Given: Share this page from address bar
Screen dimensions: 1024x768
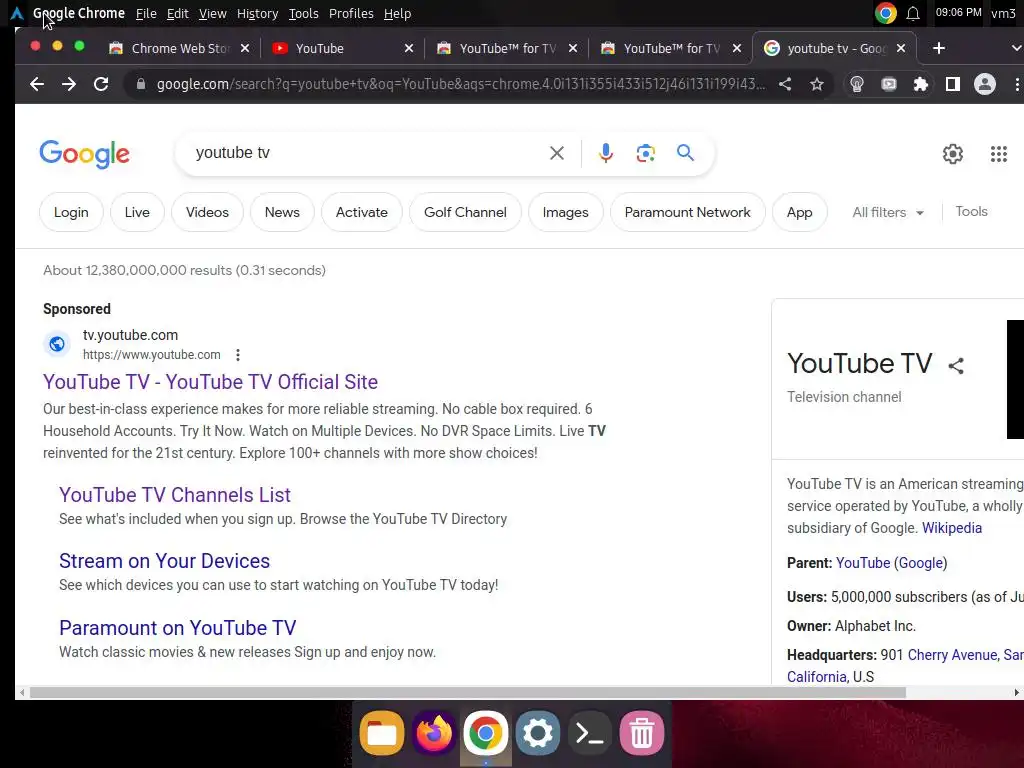Looking at the screenshot, I should pyautogui.click(x=785, y=84).
